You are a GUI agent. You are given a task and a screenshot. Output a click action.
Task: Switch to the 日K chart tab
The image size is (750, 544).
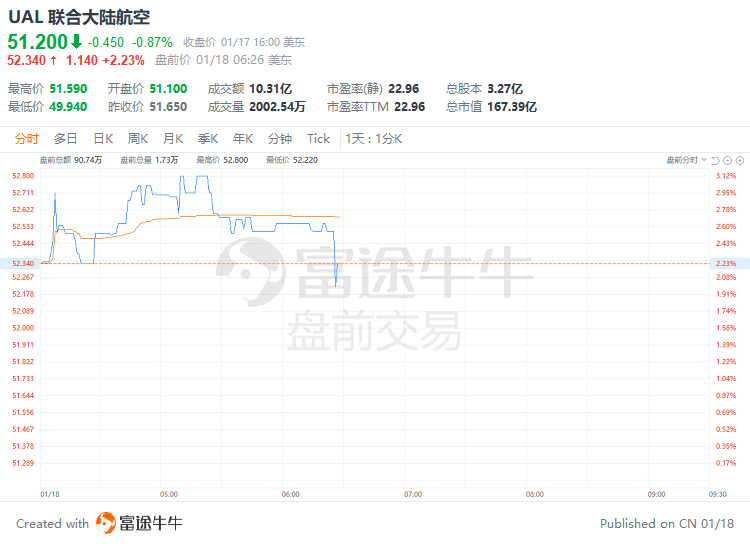[103, 139]
